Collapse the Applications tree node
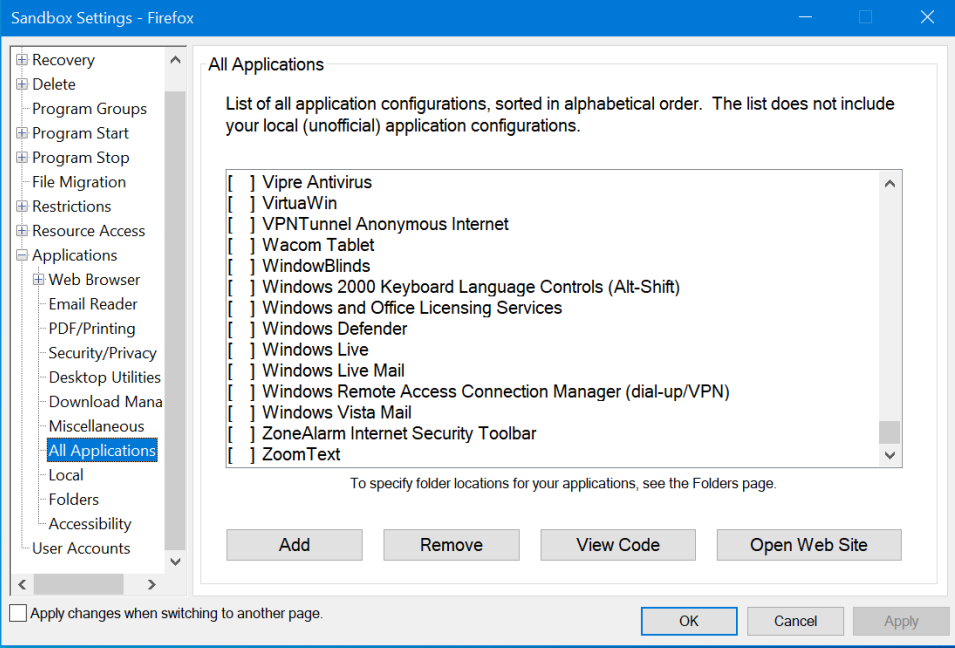 (22, 255)
